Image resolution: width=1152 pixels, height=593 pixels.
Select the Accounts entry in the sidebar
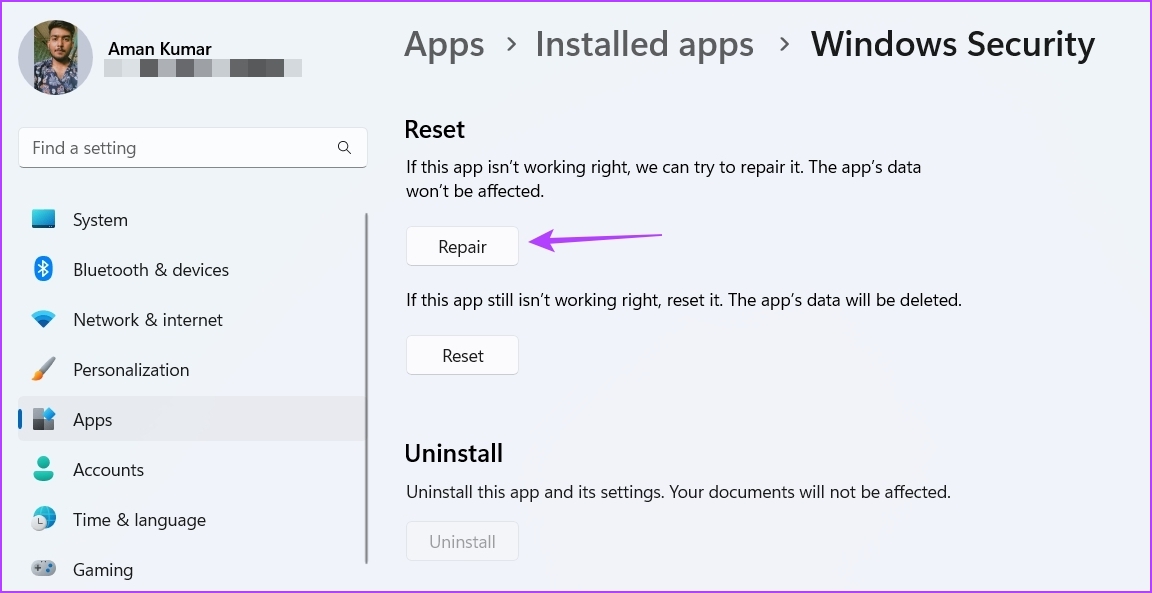pyautogui.click(x=108, y=469)
